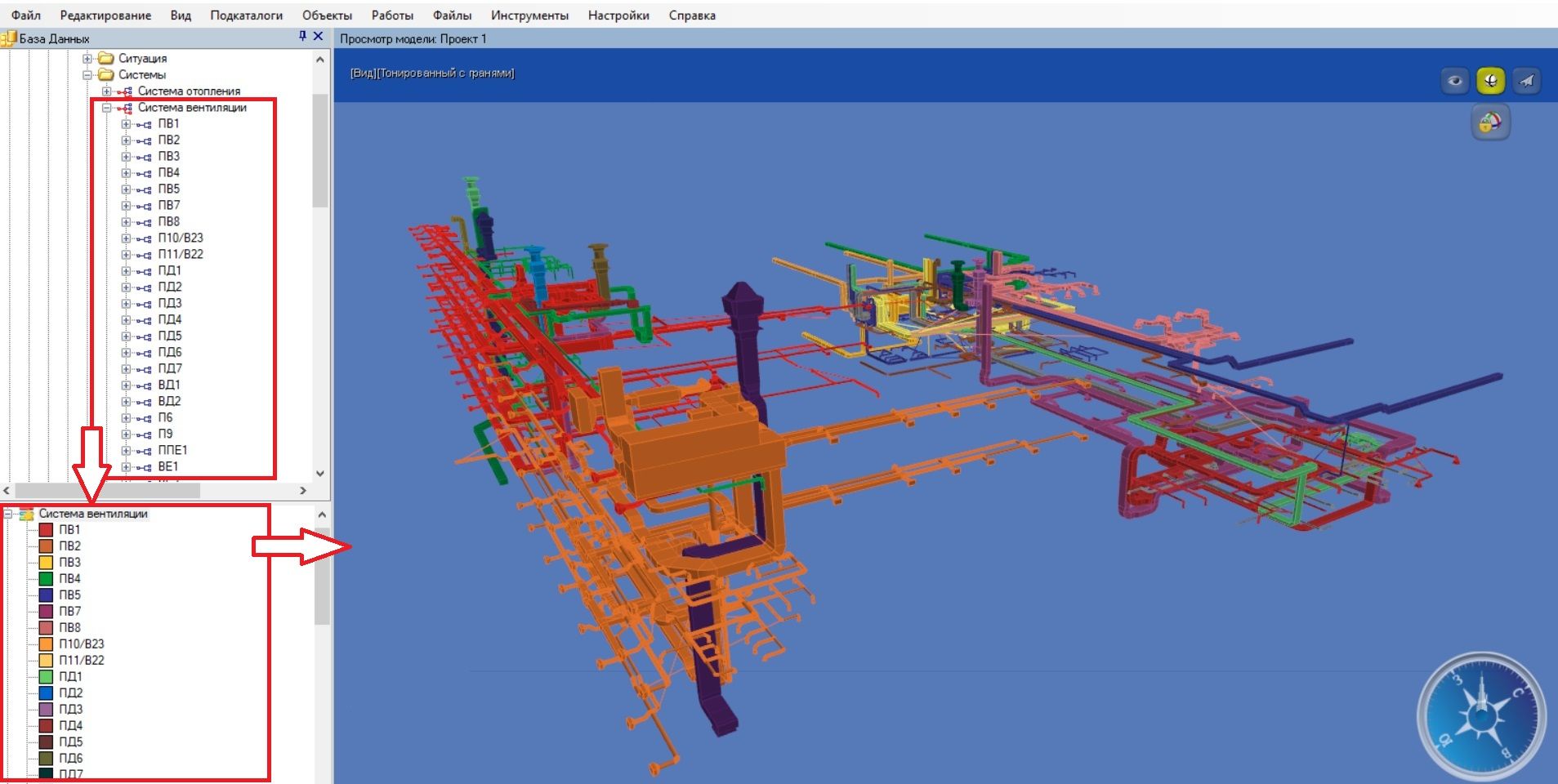This screenshot has height=784, width=1558.
Task: Collapse the Система вентиляции tree node
Action: (106, 108)
